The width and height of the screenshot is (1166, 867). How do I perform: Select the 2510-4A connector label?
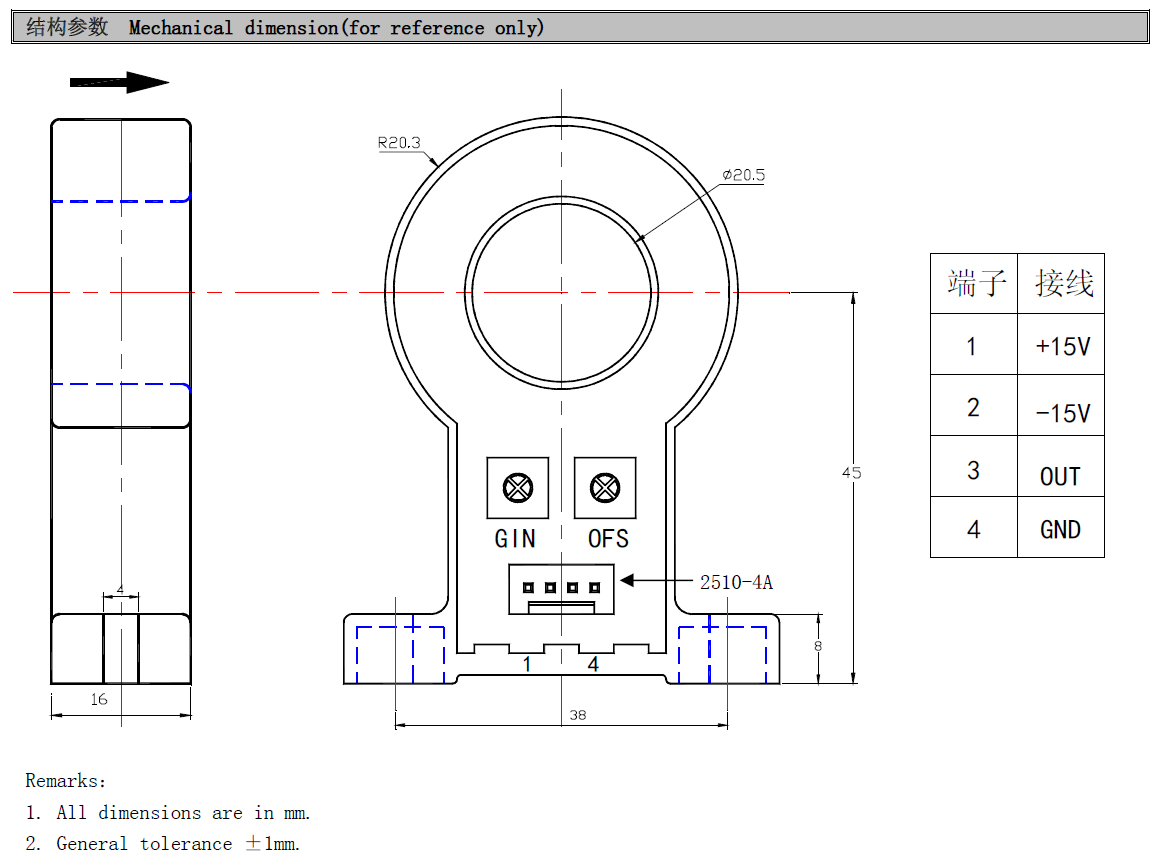tap(736, 582)
